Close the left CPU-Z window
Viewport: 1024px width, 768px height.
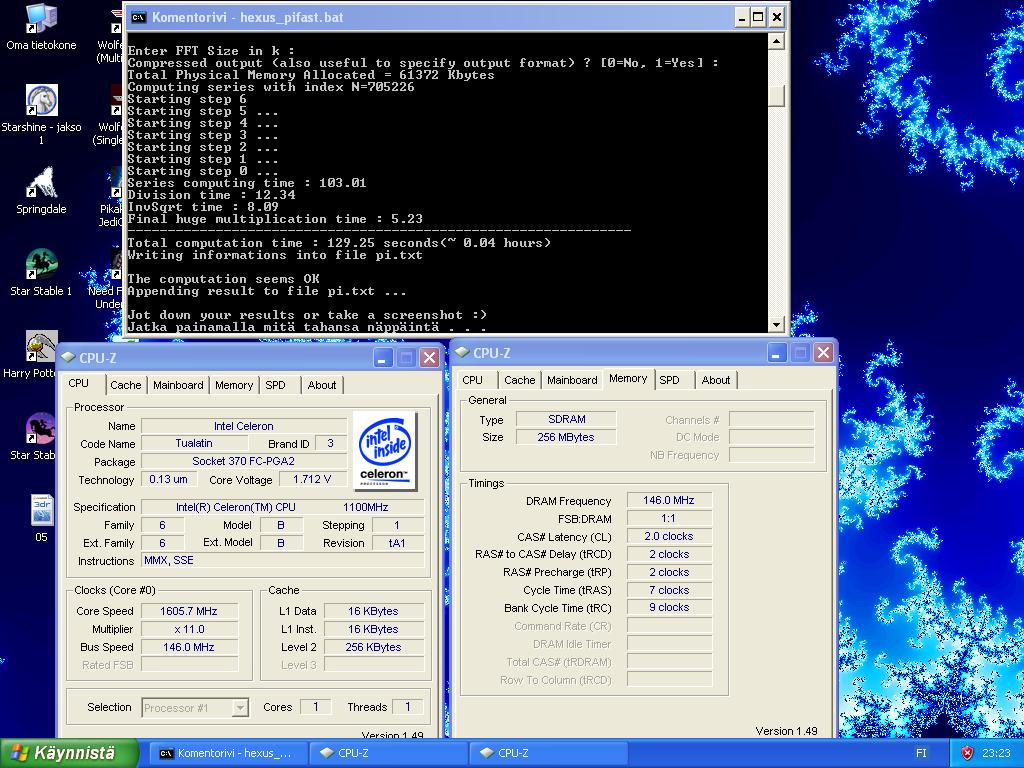pyautogui.click(x=429, y=357)
